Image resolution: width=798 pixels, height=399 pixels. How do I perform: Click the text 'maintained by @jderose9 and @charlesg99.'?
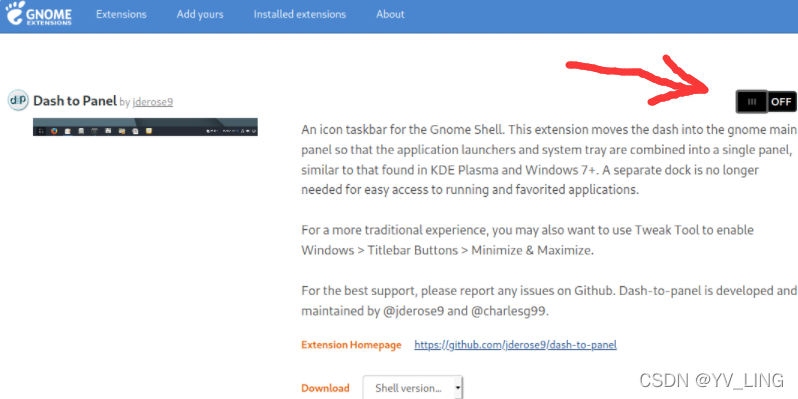[425, 311]
